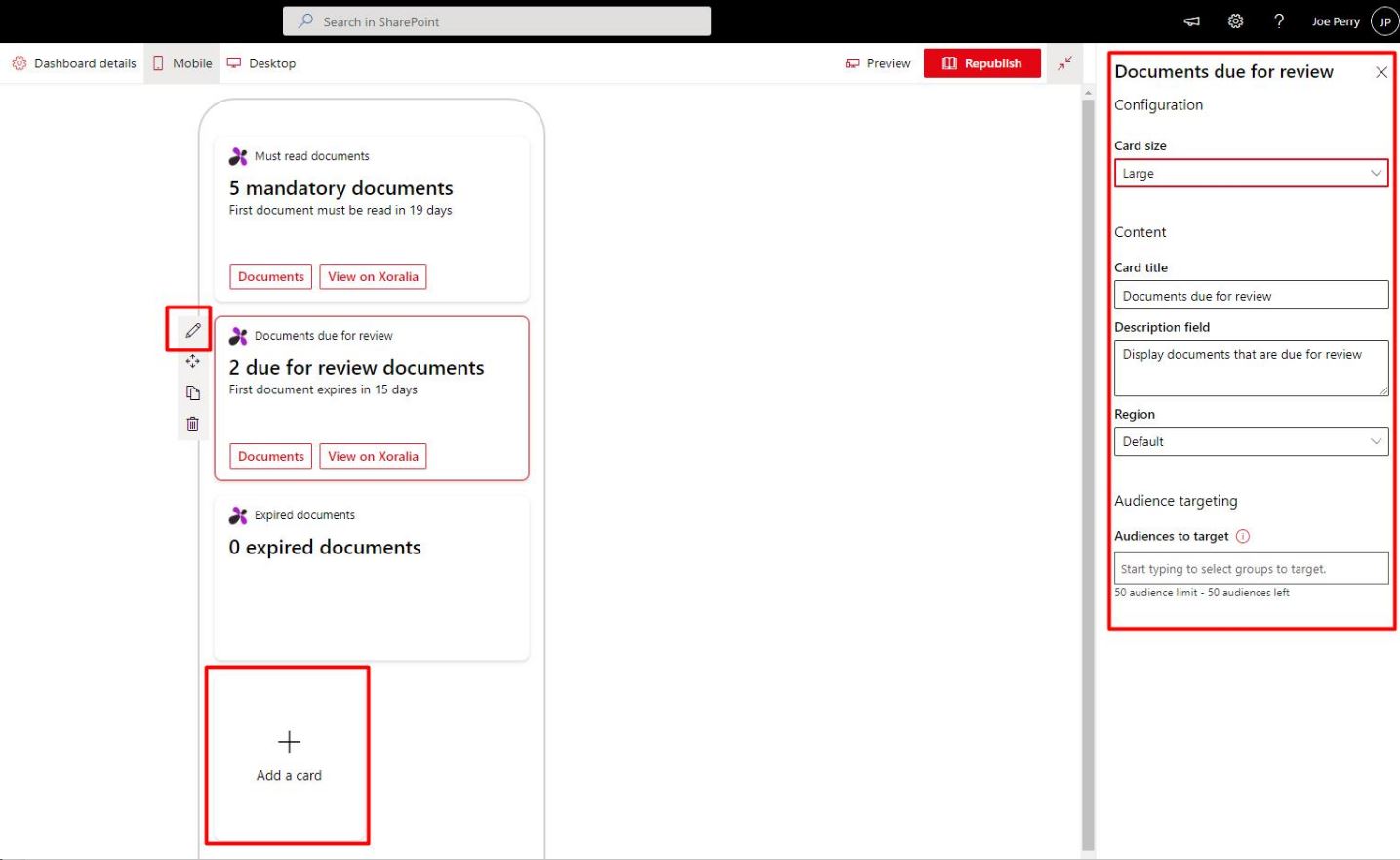This screenshot has height=860, width=1400.
Task: Open the help question mark icon
Action: pyautogui.click(x=1279, y=20)
